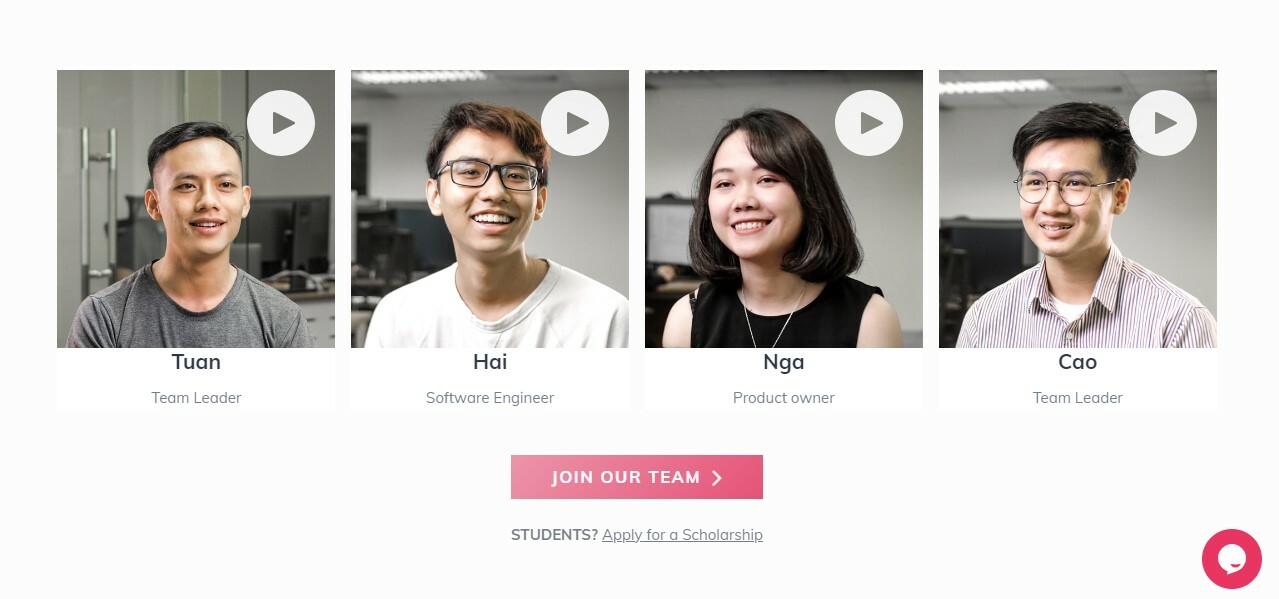
Task: Click the name Nga under the photo
Action: point(784,363)
